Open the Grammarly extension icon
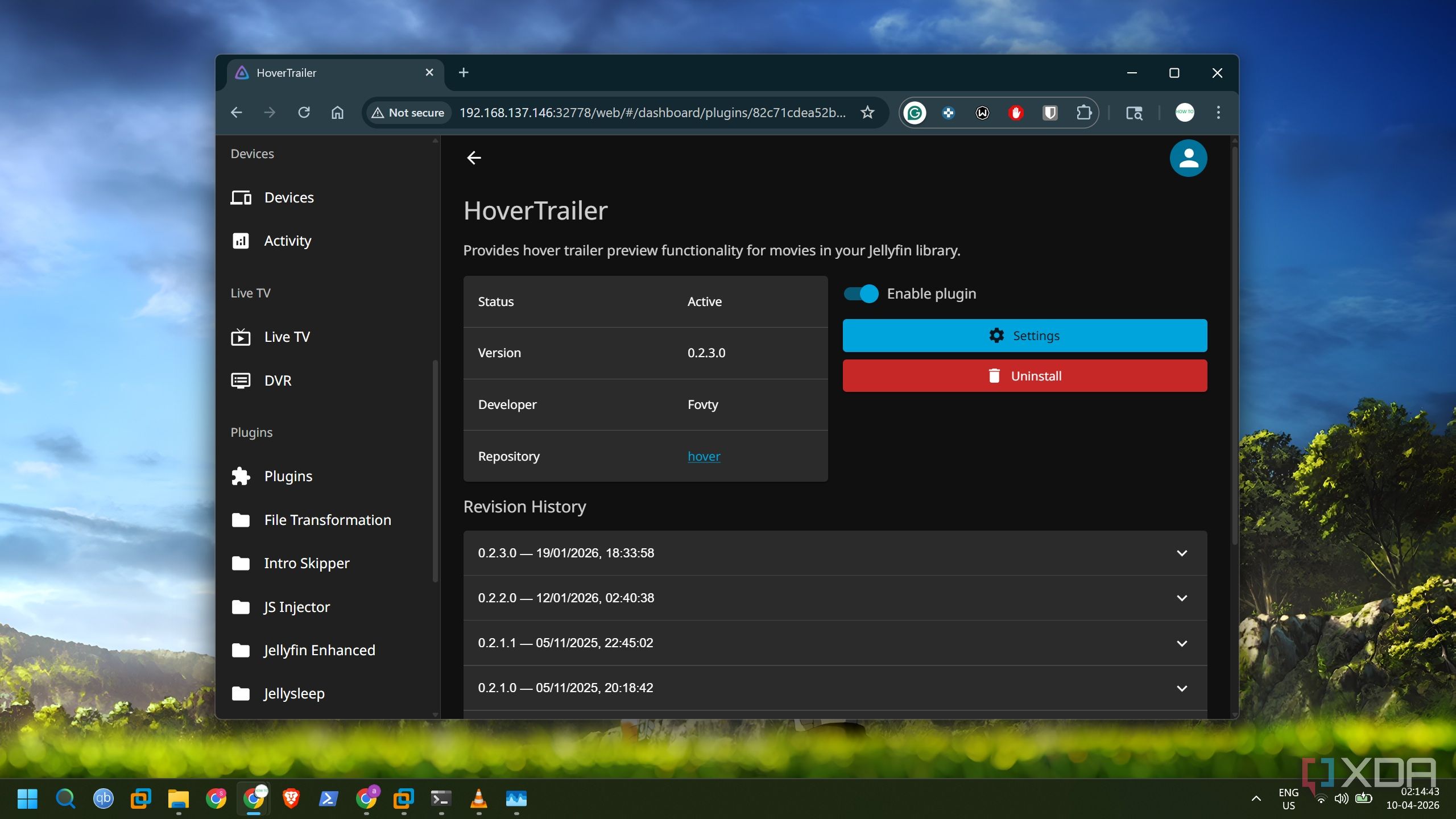This screenshot has width=1456, height=819. pyautogui.click(x=915, y=113)
